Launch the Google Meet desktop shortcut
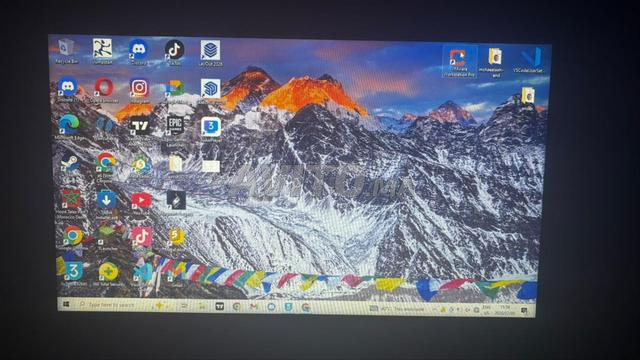The image size is (640, 360). (175, 88)
